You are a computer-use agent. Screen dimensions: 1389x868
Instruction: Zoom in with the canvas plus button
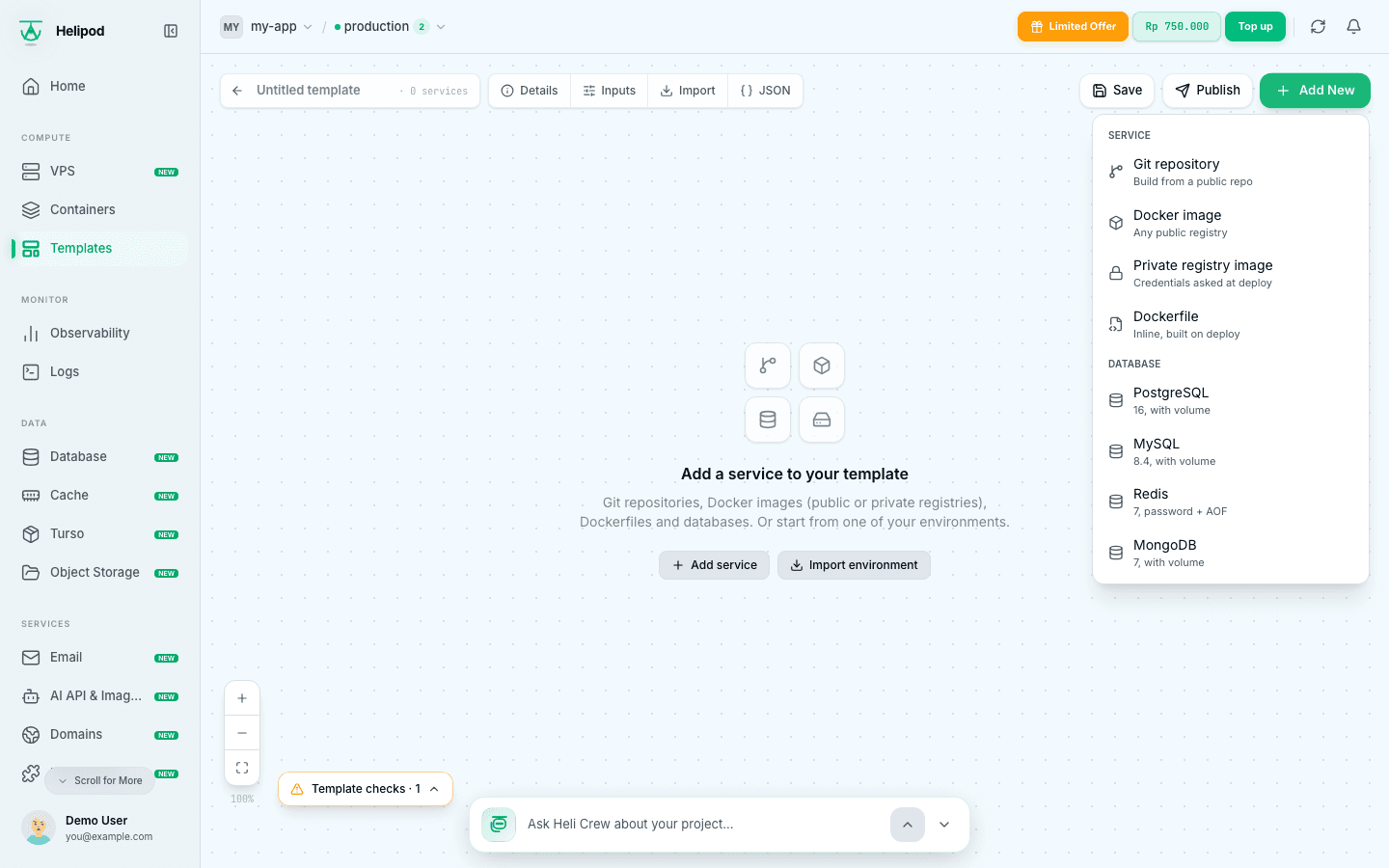point(242,698)
